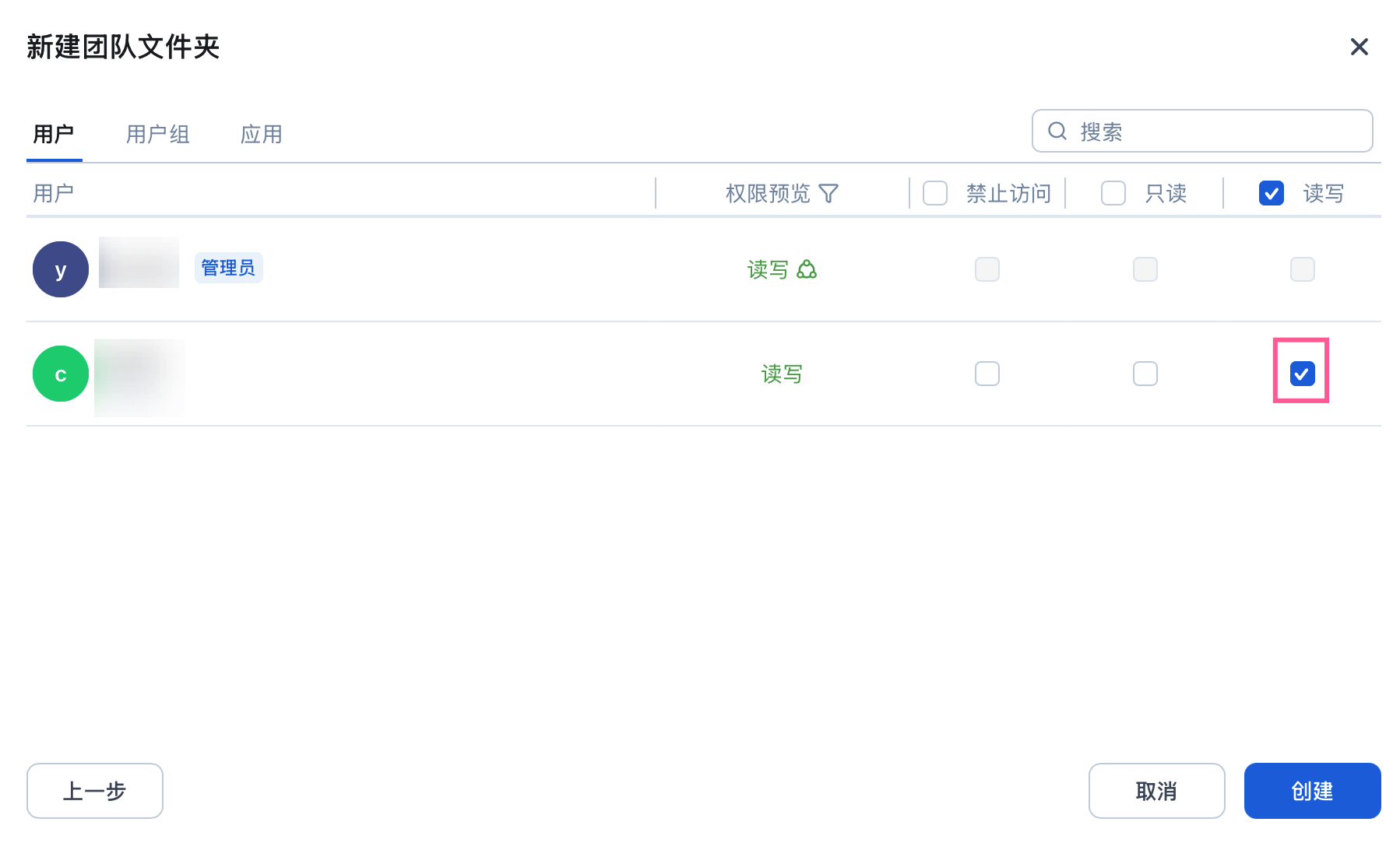Click the green inherited-permission icon next to 读写
Image resolution: width=1400 pixels, height=850 pixels.
807,269
